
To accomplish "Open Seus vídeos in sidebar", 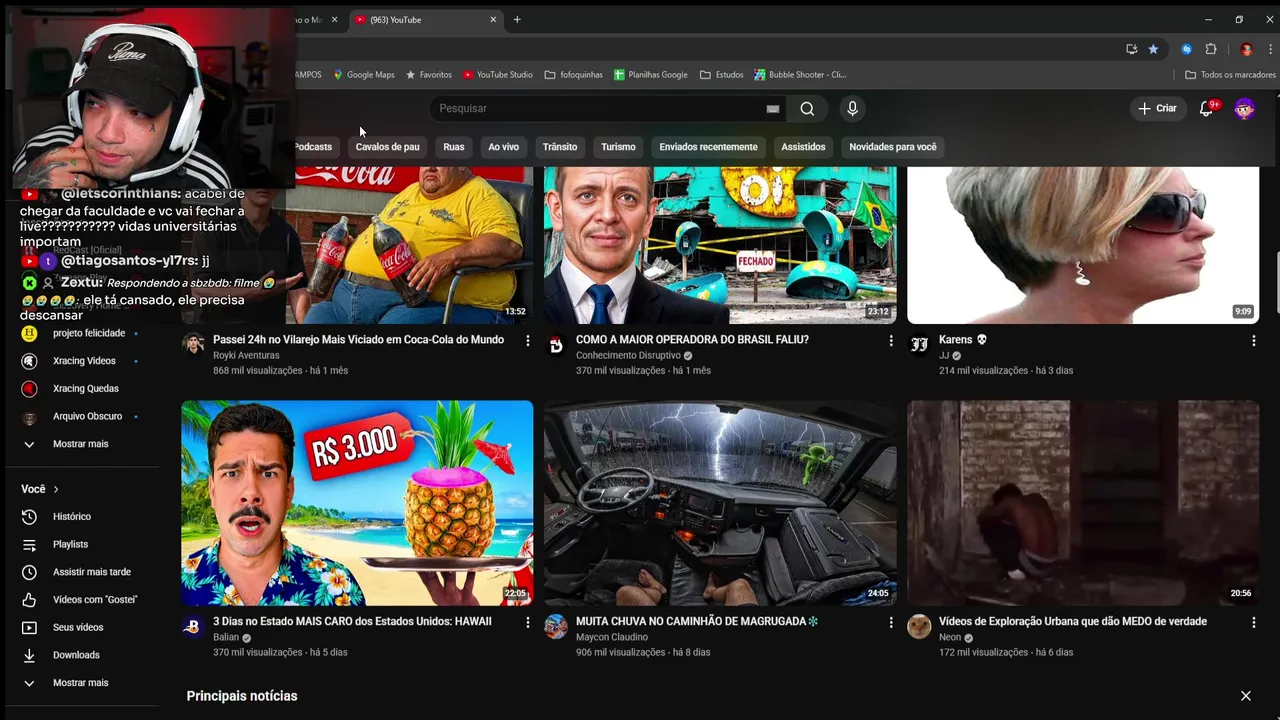I will click(80, 627).
